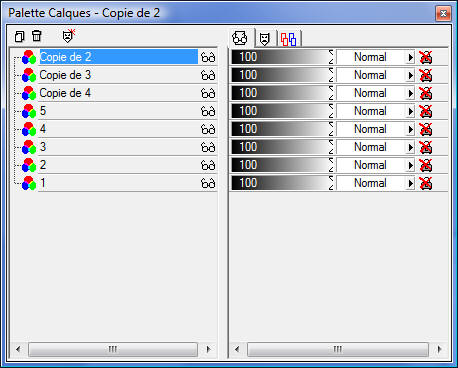Viewport: 458px width, 368px height.
Task: Toggle visibility glasses of Copie de 3
Action: pyautogui.click(x=208, y=75)
